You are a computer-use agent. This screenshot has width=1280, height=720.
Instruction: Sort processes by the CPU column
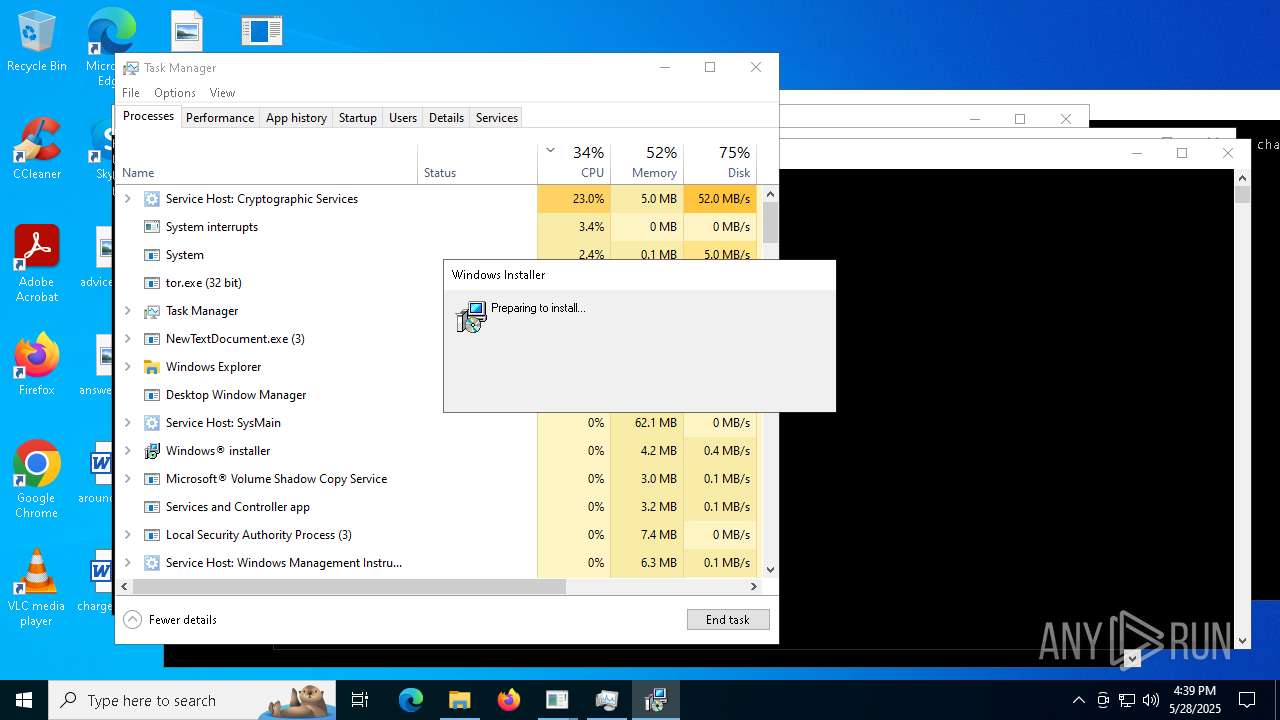point(574,163)
